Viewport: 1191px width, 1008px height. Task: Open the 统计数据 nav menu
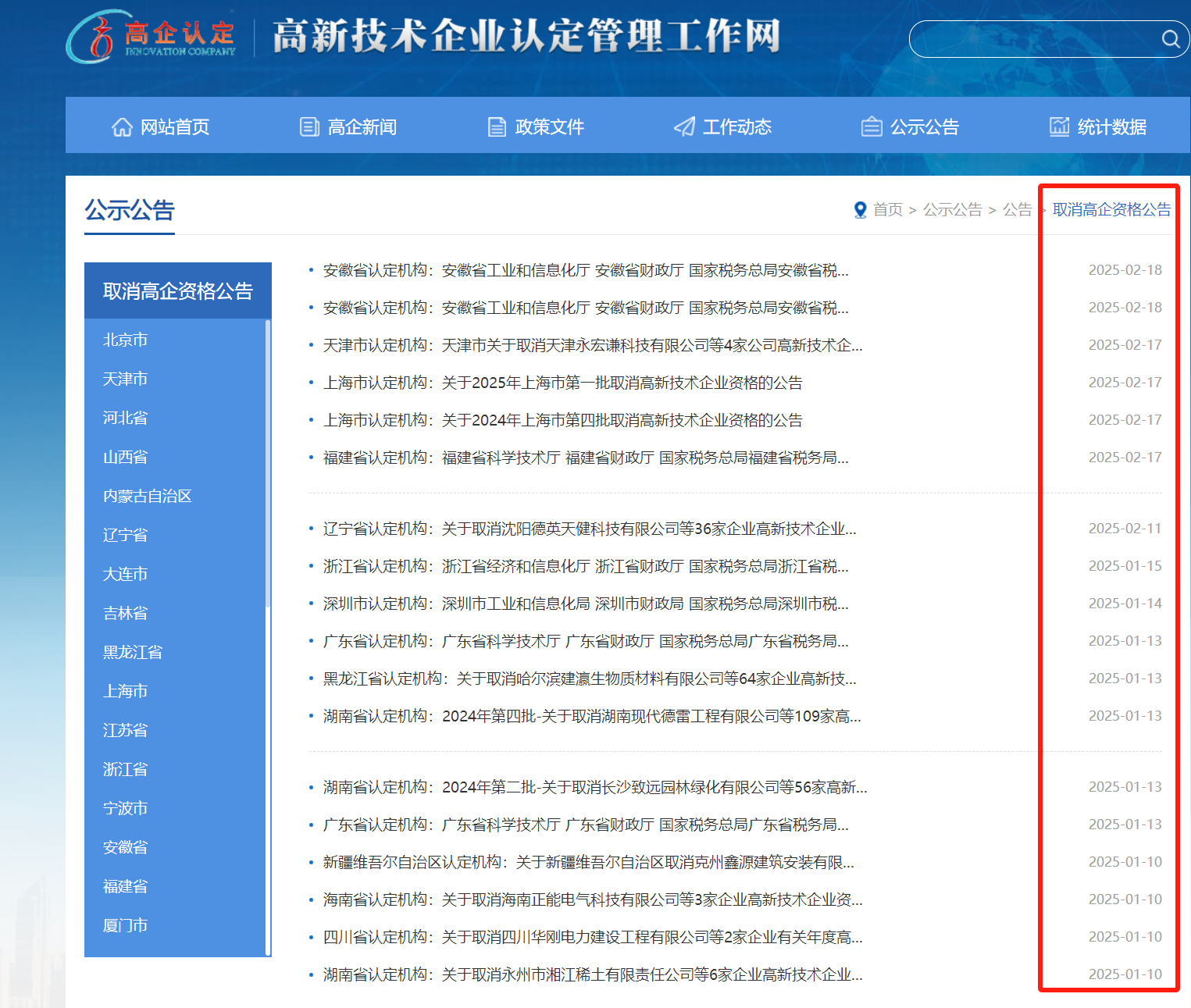[x=1098, y=126]
